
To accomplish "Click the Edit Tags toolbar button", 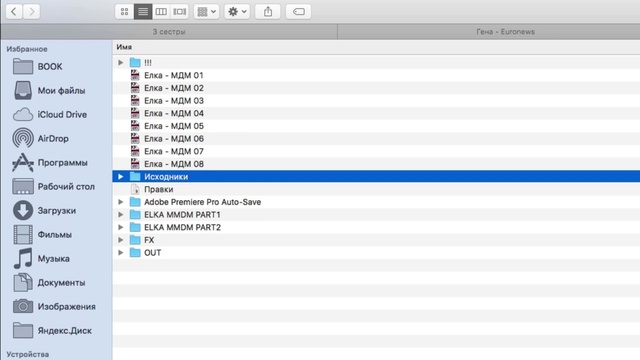I will tap(299, 11).
